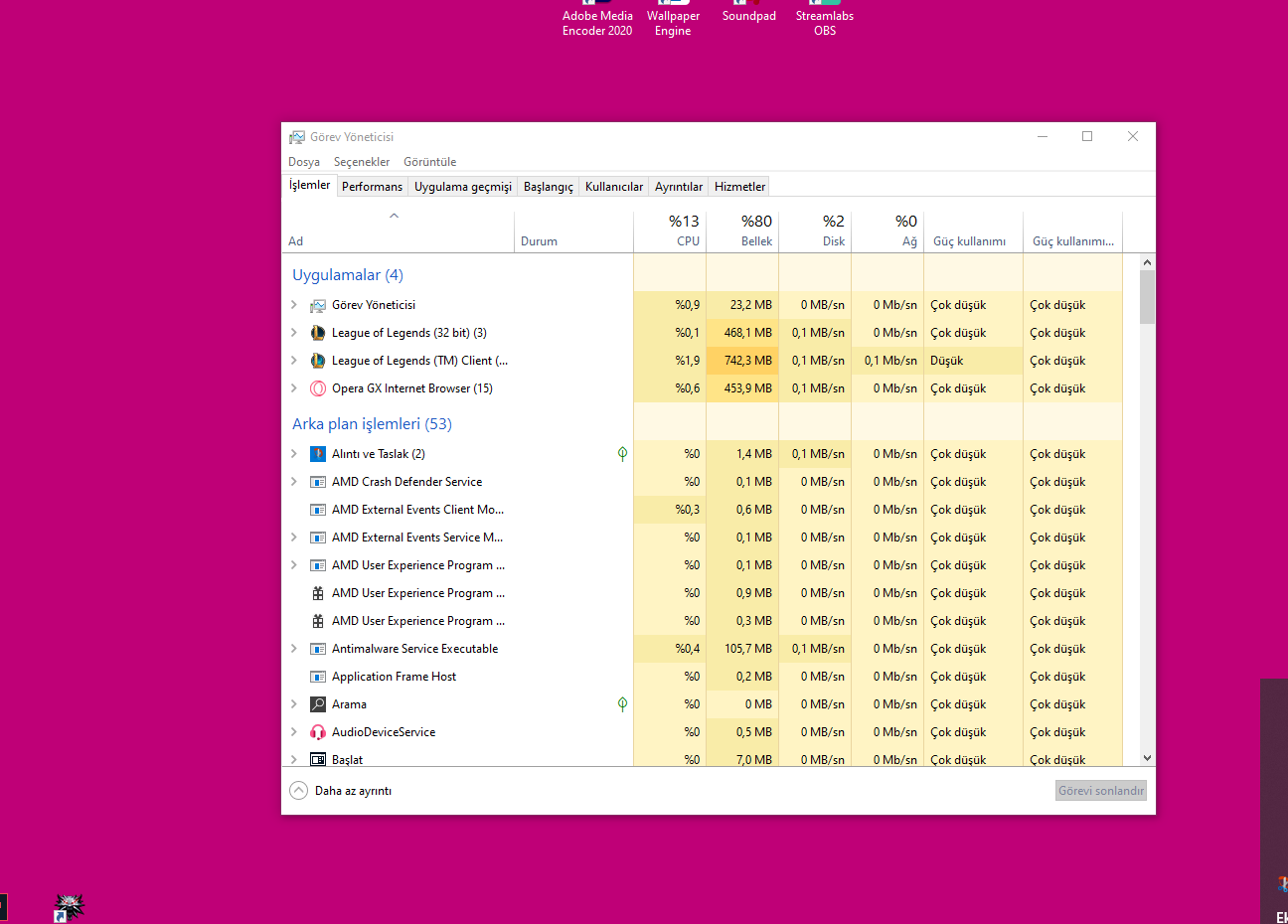Image resolution: width=1288 pixels, height=924 pixels.
Task: Click the League of Legends (32 bit) icon
Action: click(x=318, y=333)
